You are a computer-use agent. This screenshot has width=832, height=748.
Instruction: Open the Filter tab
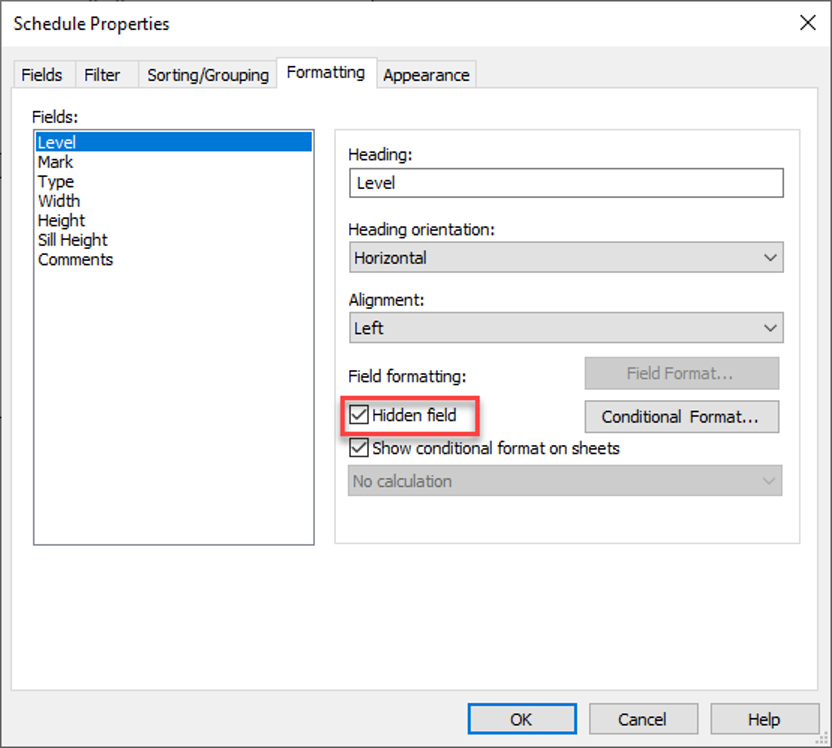tap(102, 75)
